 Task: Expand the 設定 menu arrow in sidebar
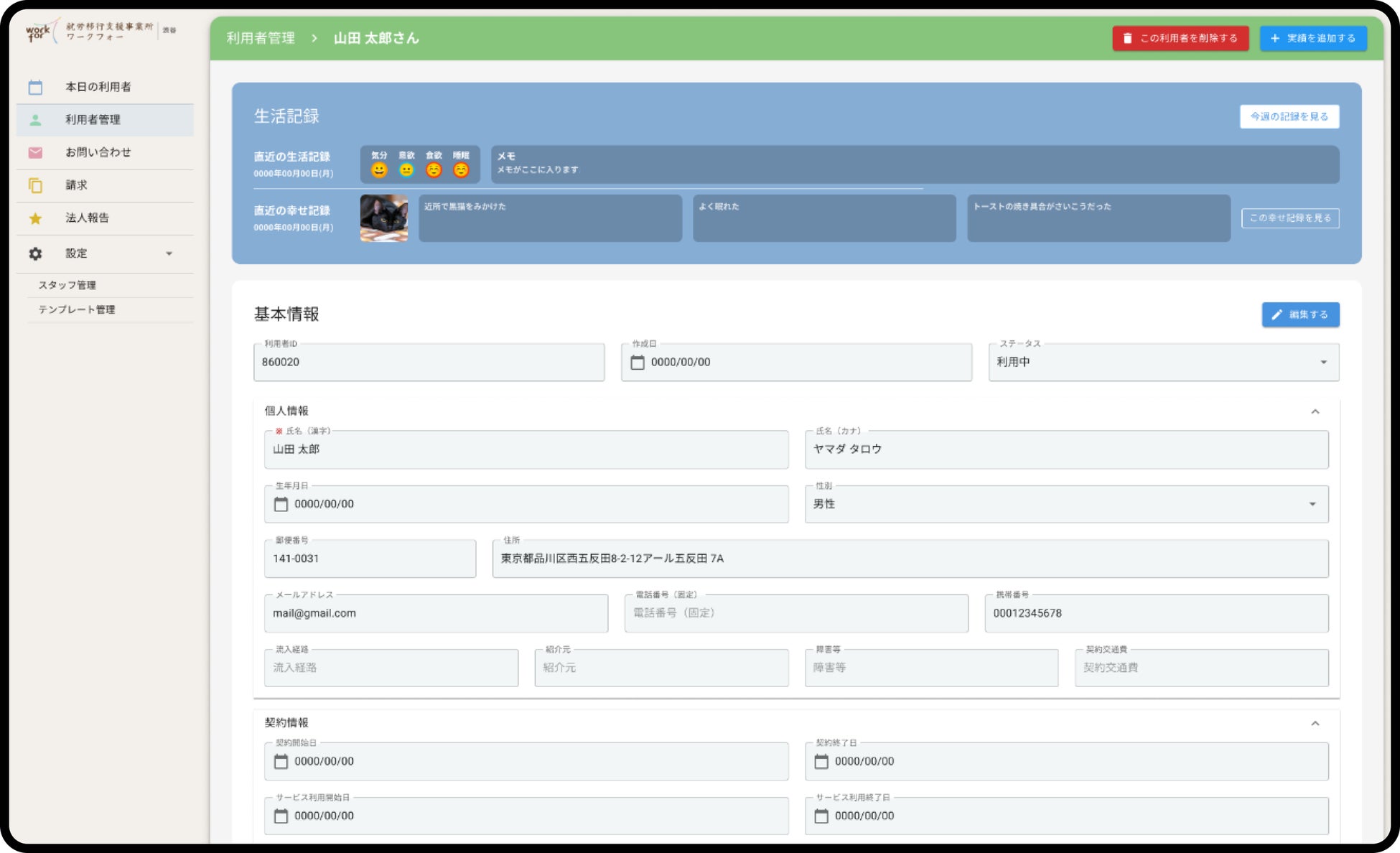point(169,253)
